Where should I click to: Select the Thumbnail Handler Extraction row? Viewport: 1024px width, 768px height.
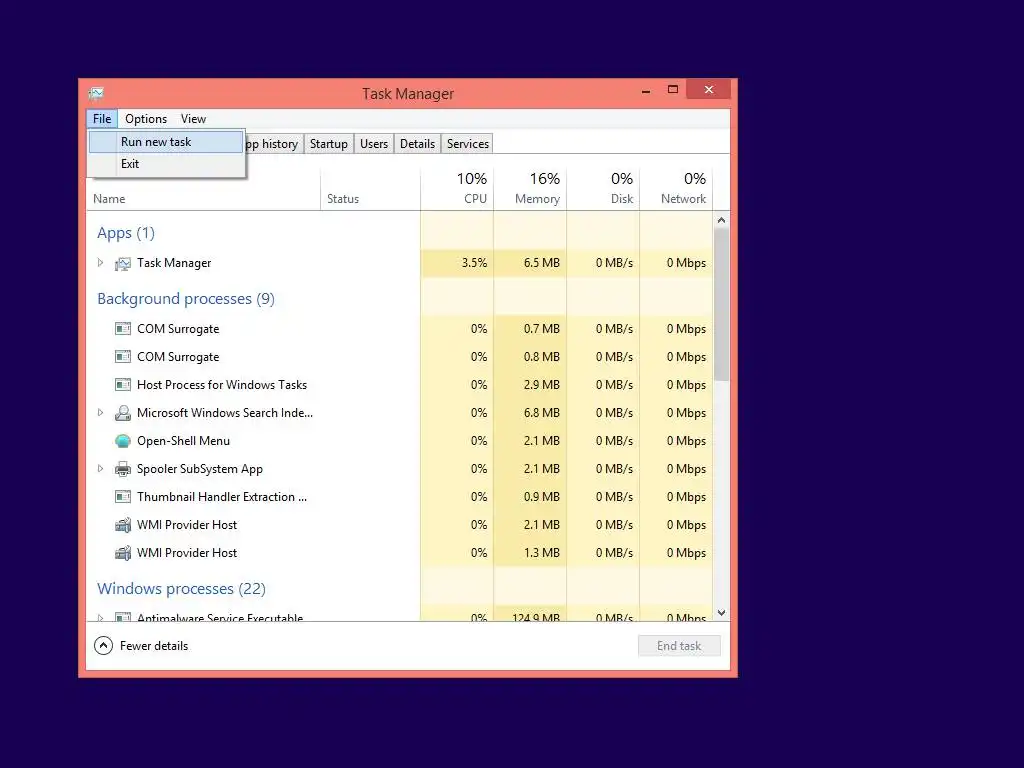click(400, 497)
